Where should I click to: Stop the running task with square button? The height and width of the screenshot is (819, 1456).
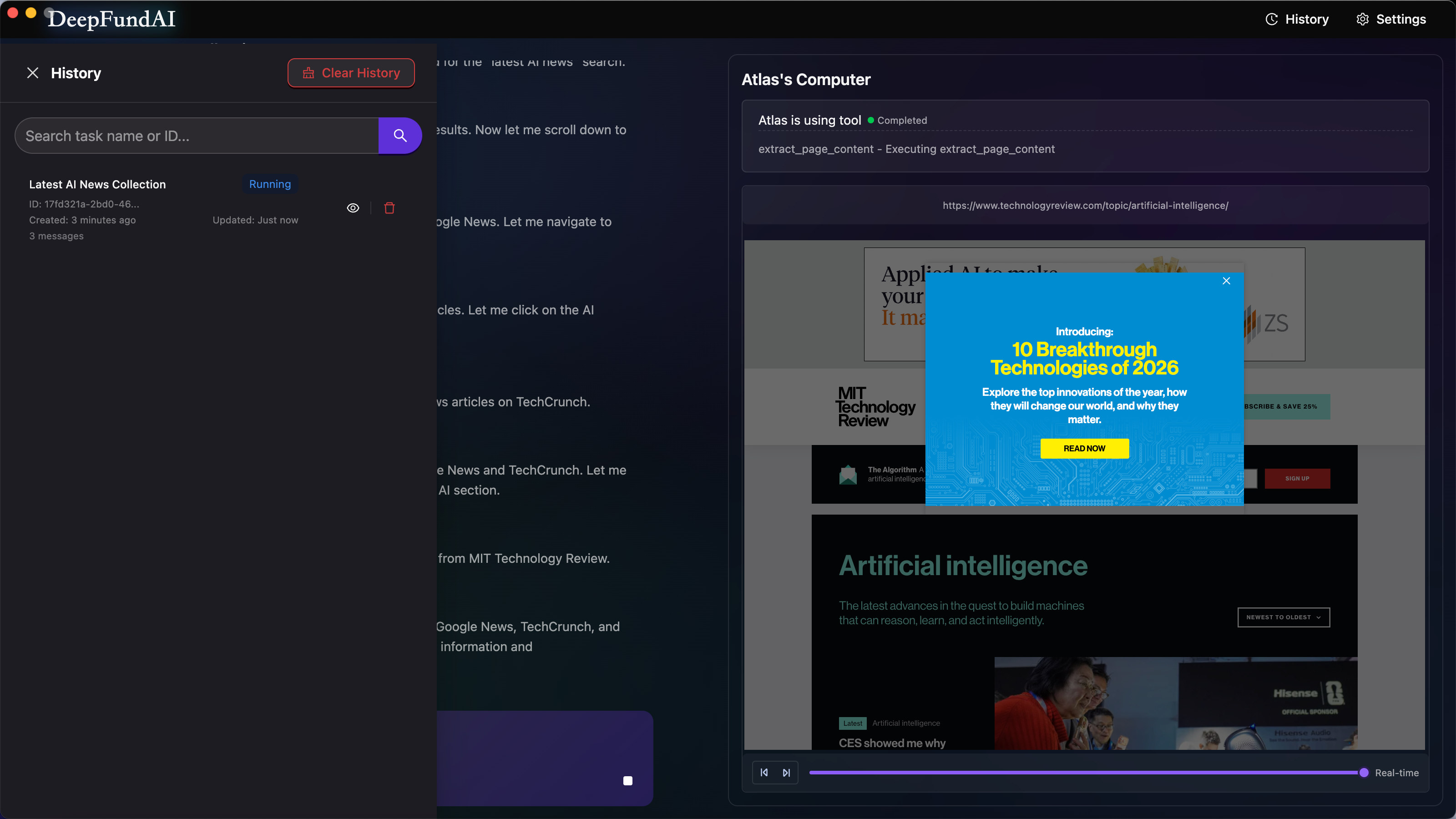(627, 781)
